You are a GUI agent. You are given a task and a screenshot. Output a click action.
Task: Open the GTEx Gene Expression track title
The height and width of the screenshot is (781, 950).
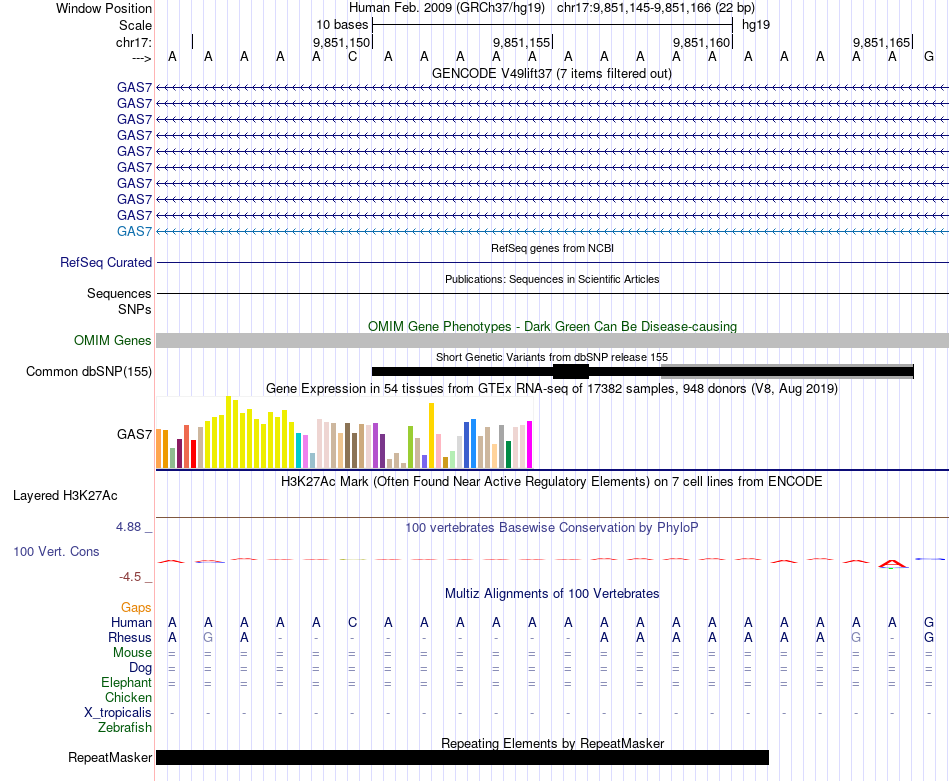pyautogui.click(x=552, y=388)
